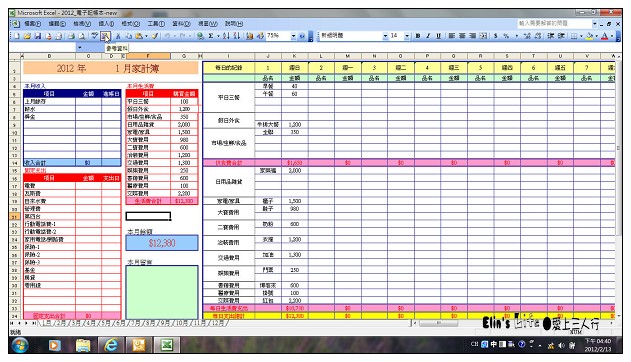
Task: Toggle Italic formatting
Action: pos(428,36)
